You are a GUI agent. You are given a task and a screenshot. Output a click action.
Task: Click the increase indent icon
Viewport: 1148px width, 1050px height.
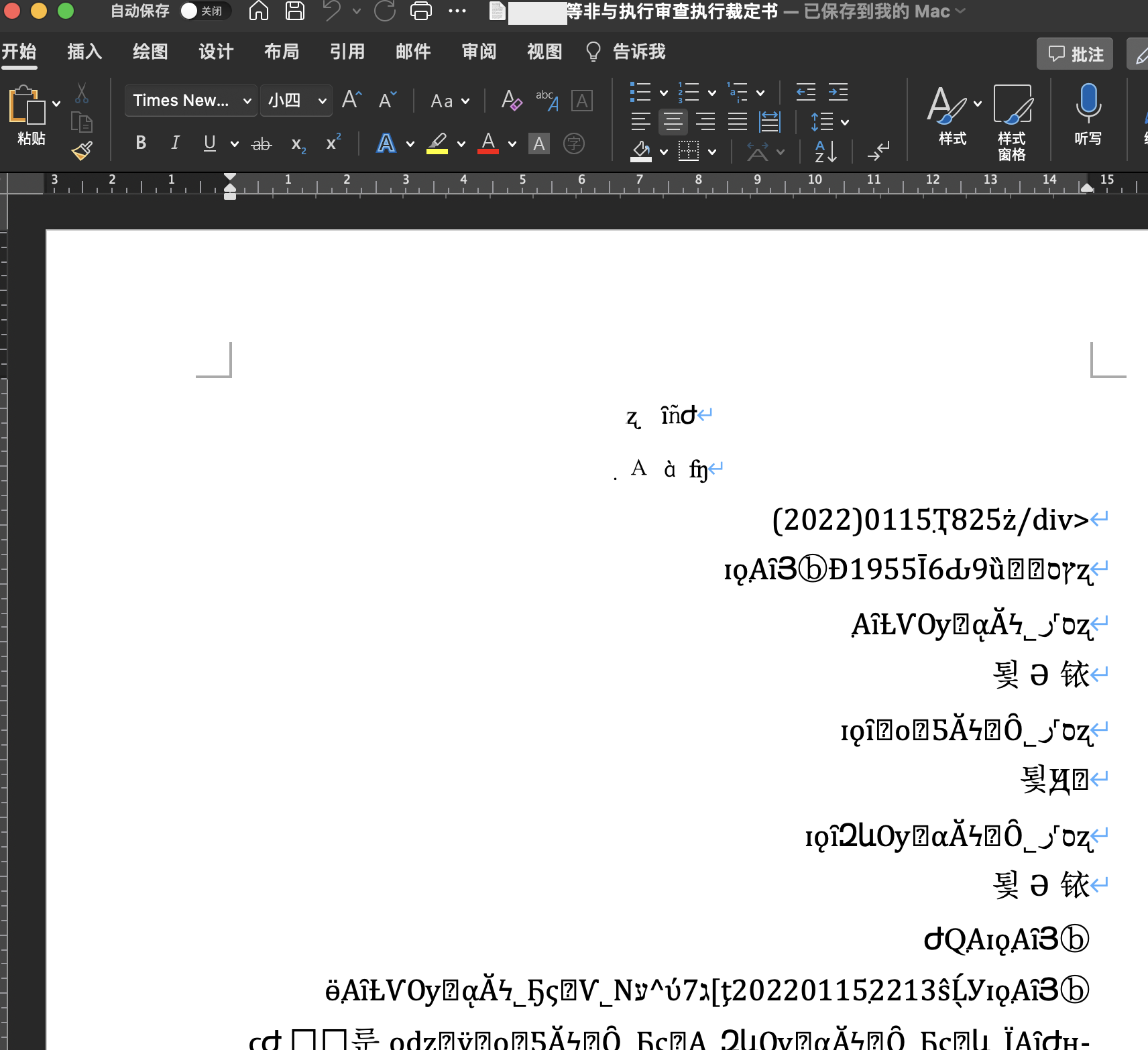(x=838, y=93)
